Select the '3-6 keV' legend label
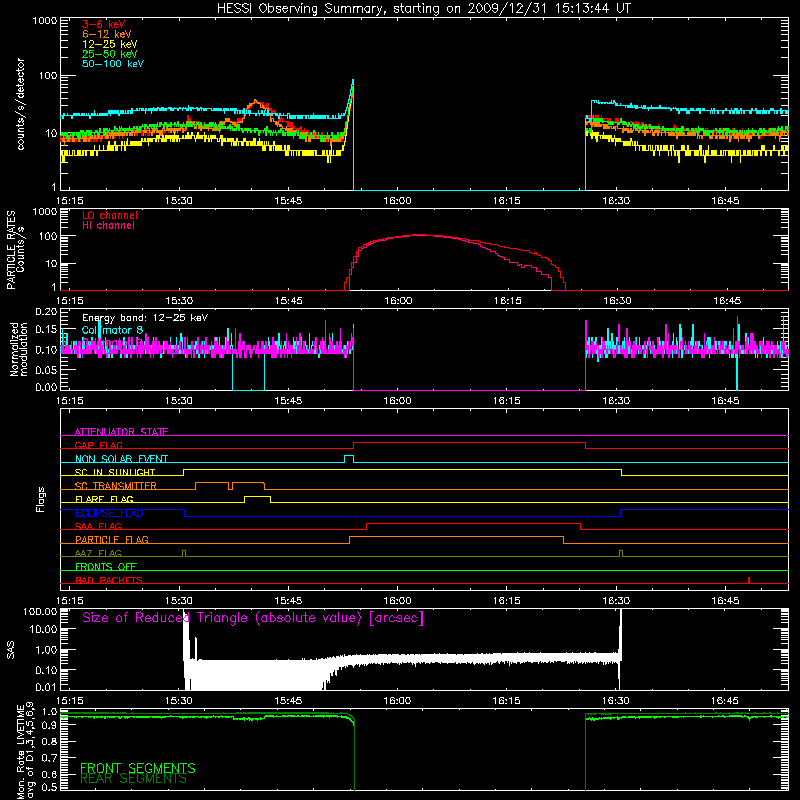The image size is (800, 800). 104,24
